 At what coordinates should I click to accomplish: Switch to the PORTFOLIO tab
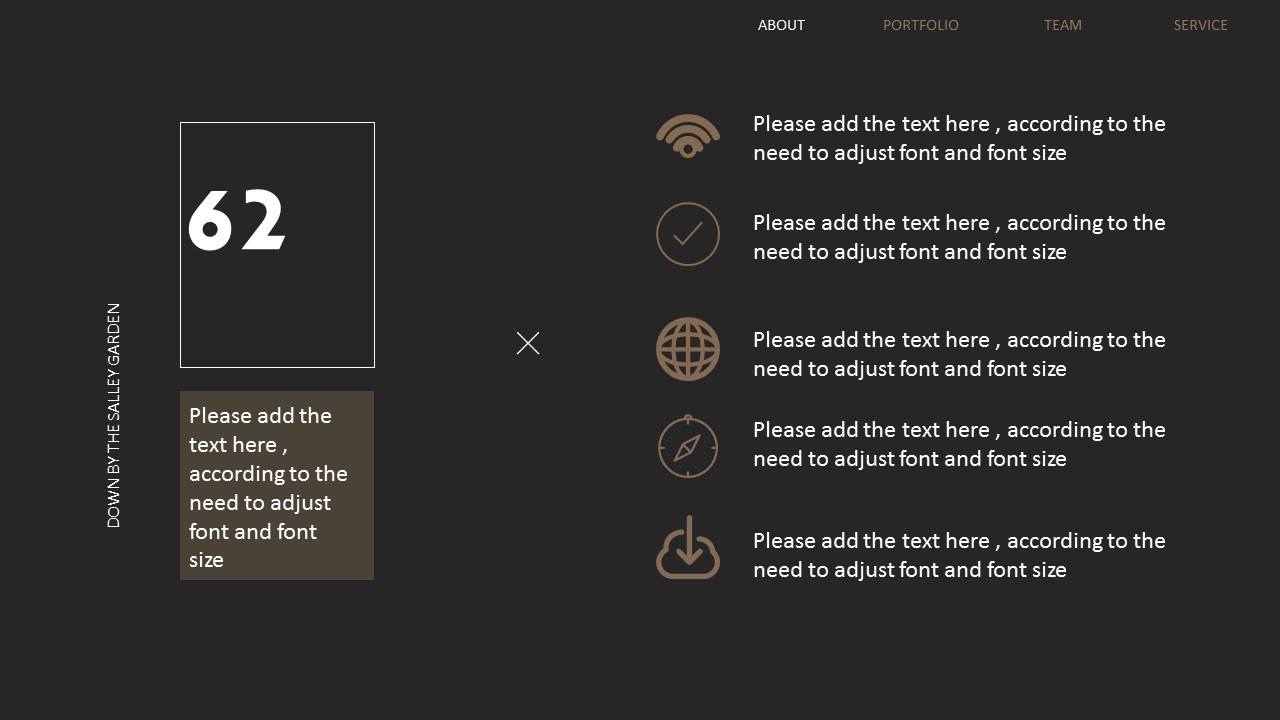920,25
